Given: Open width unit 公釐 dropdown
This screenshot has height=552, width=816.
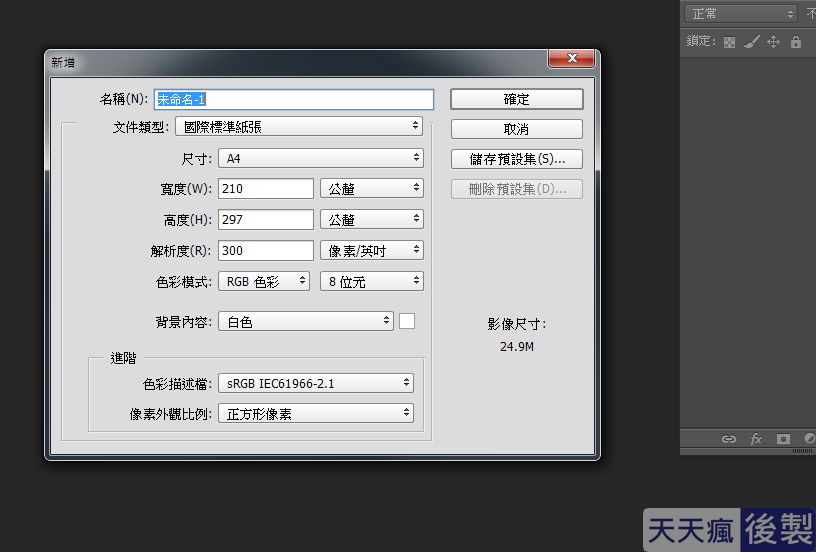Looking at the screenshot, I should click(372, 188).
